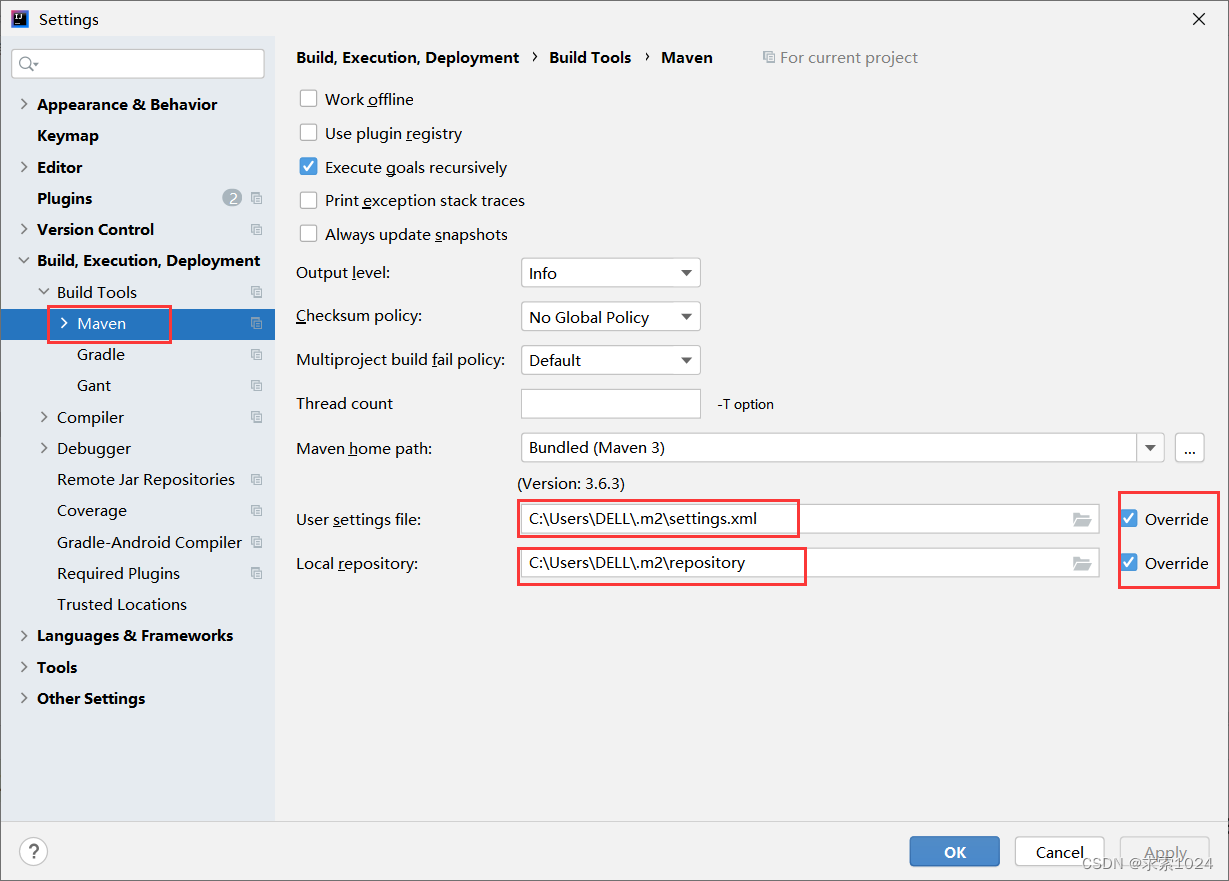Click the Cancel button
Screen dimensions: 1229x881
click(1060, 852)
